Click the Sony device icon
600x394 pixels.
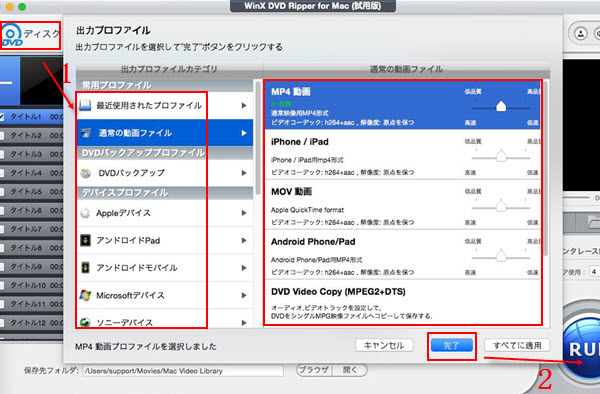(x=85, y=322)
